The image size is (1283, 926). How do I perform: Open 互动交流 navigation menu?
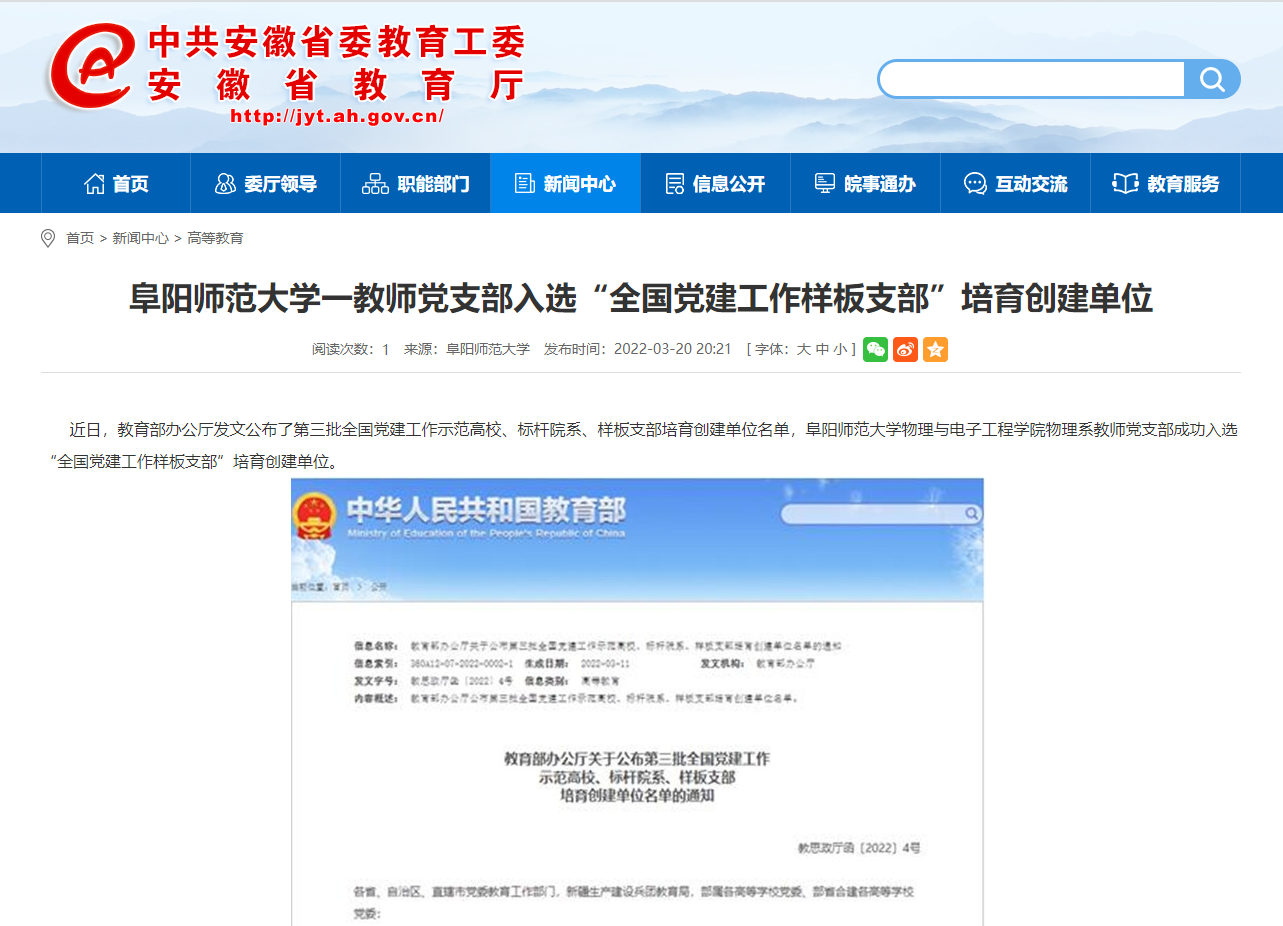click(1016, 184)
